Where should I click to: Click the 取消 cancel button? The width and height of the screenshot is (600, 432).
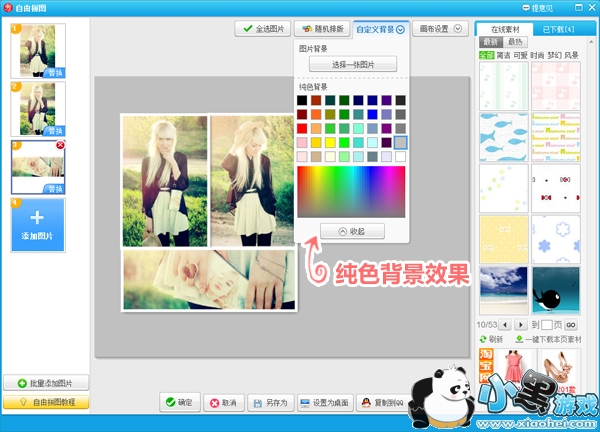223,403
